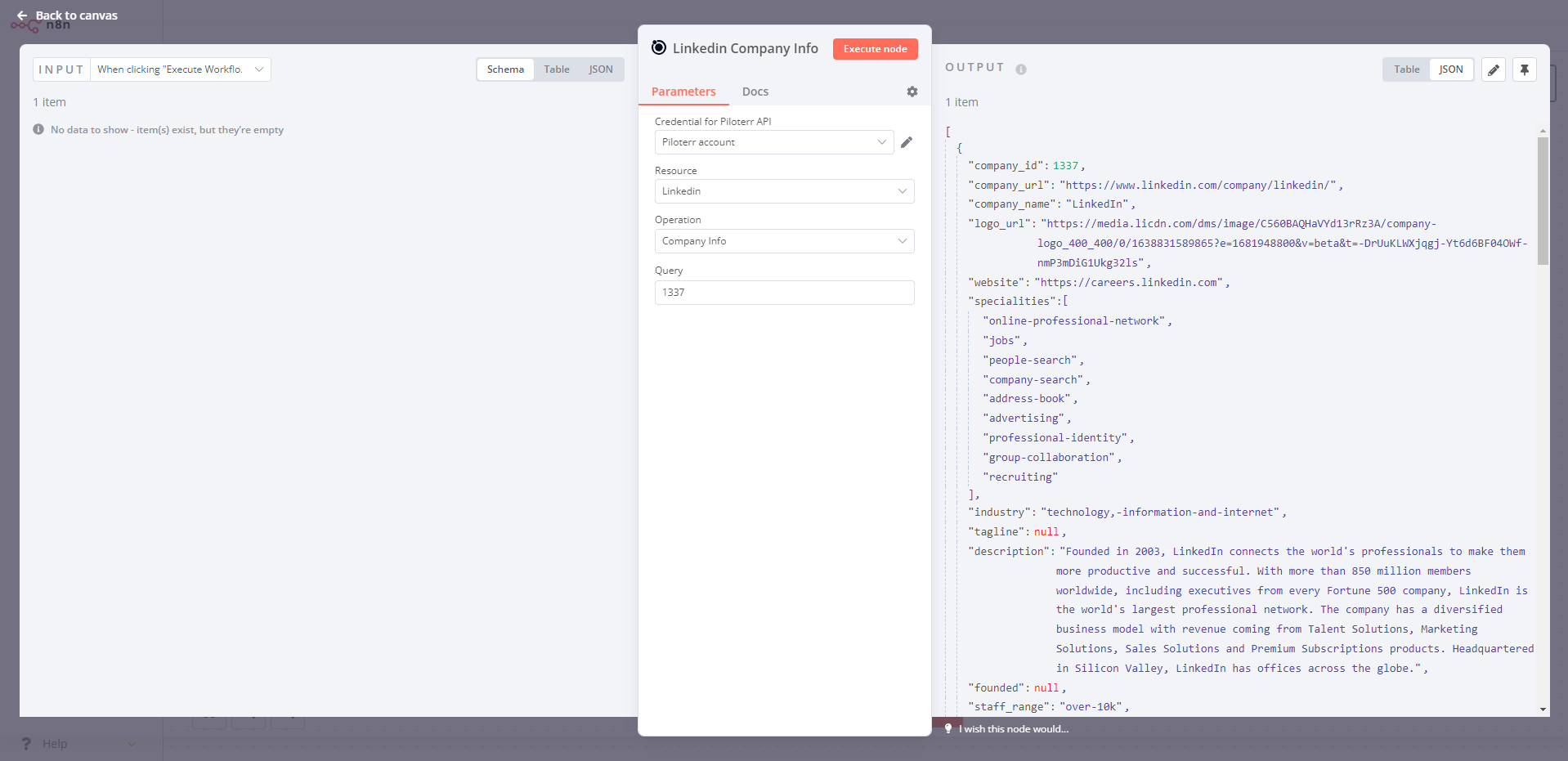This screenshot has height=761, width=1568.
Task: Select input Table view
Action: pos(557,69)
